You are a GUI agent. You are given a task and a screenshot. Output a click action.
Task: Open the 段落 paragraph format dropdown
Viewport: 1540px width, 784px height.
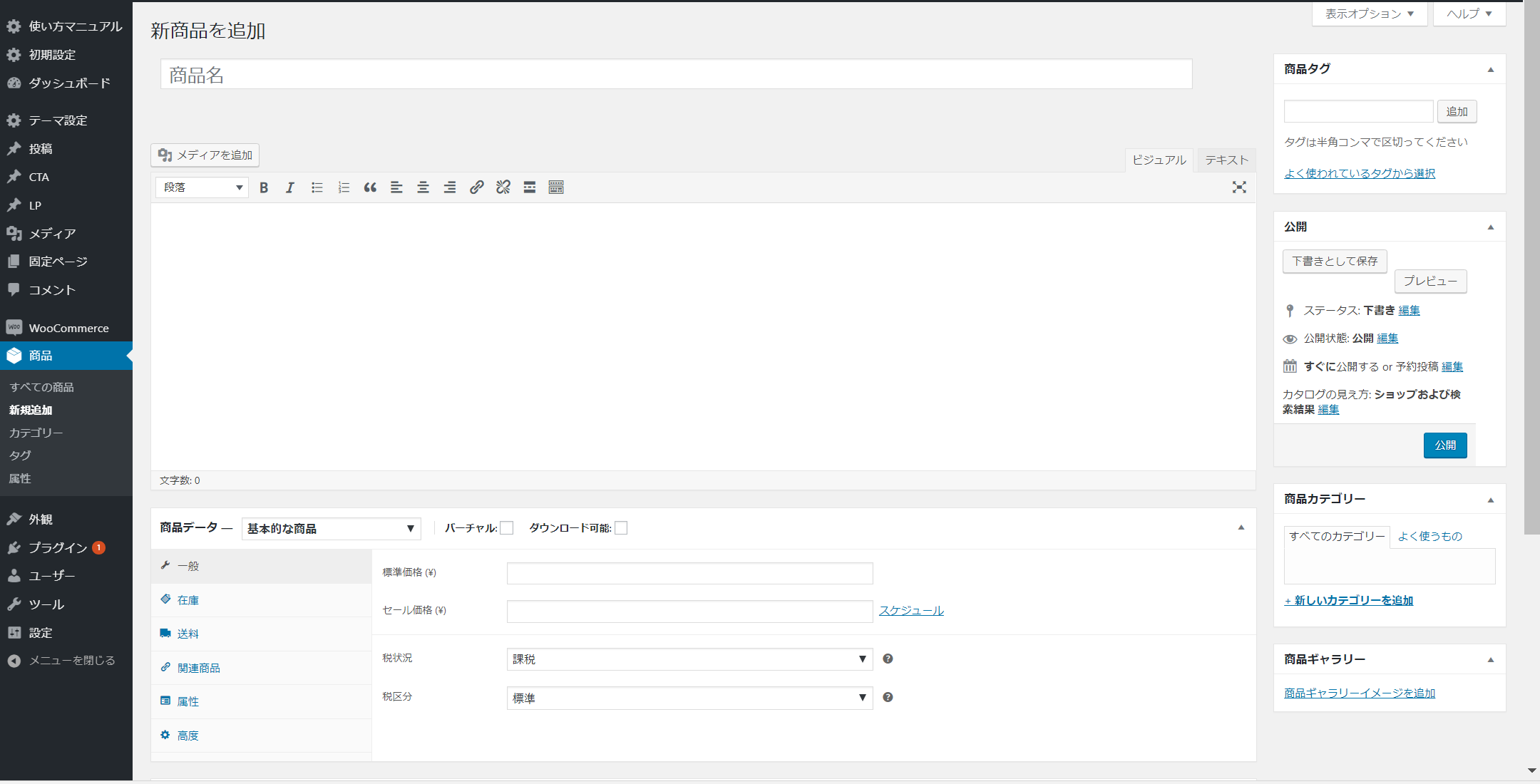pyautogui.click(x=202, y=187)
